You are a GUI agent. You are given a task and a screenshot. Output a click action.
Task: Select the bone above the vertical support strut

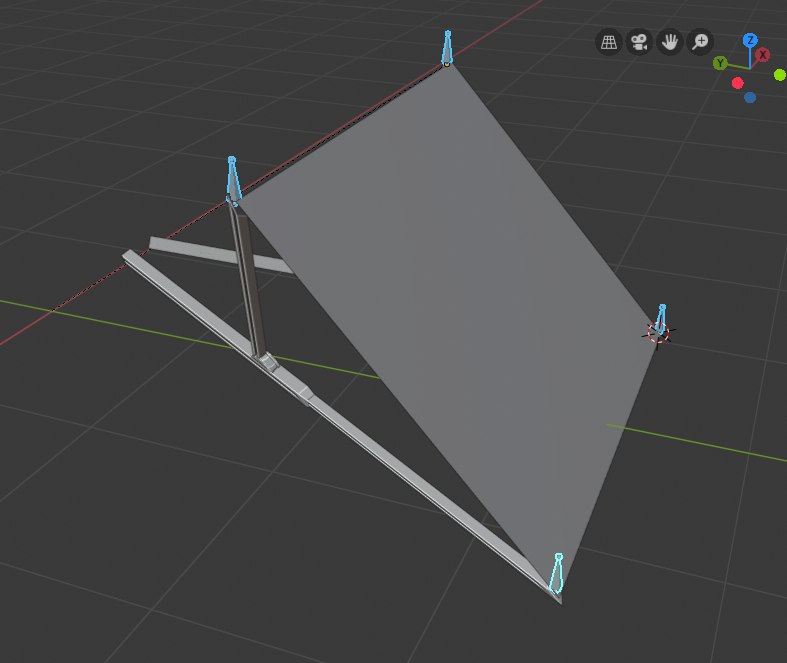[x=233, y=180]
